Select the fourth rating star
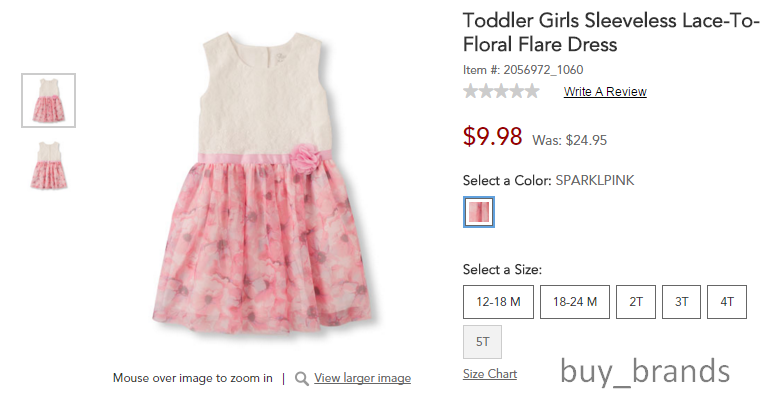 (517, 91)
